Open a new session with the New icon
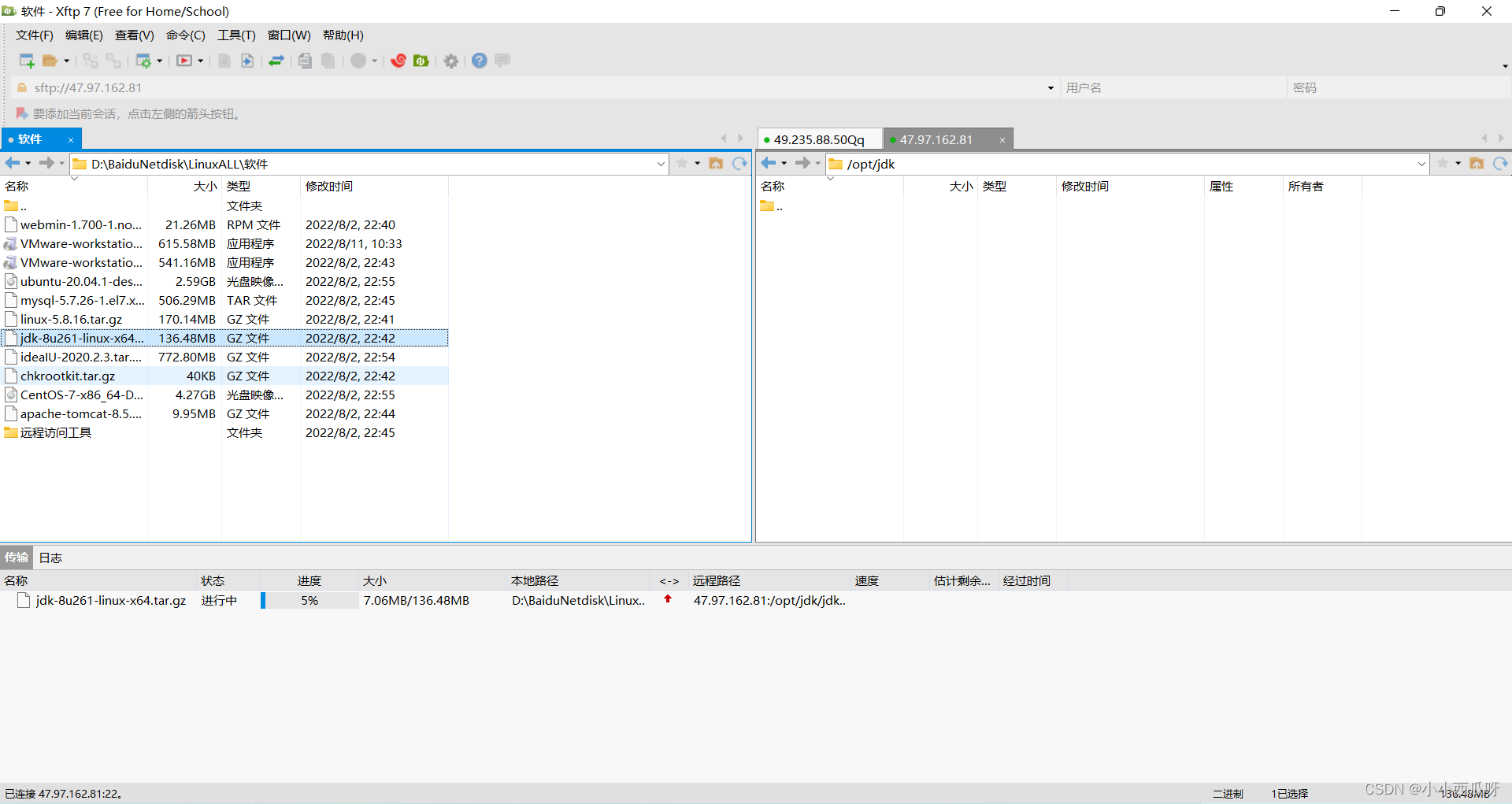 pos(26,61)
